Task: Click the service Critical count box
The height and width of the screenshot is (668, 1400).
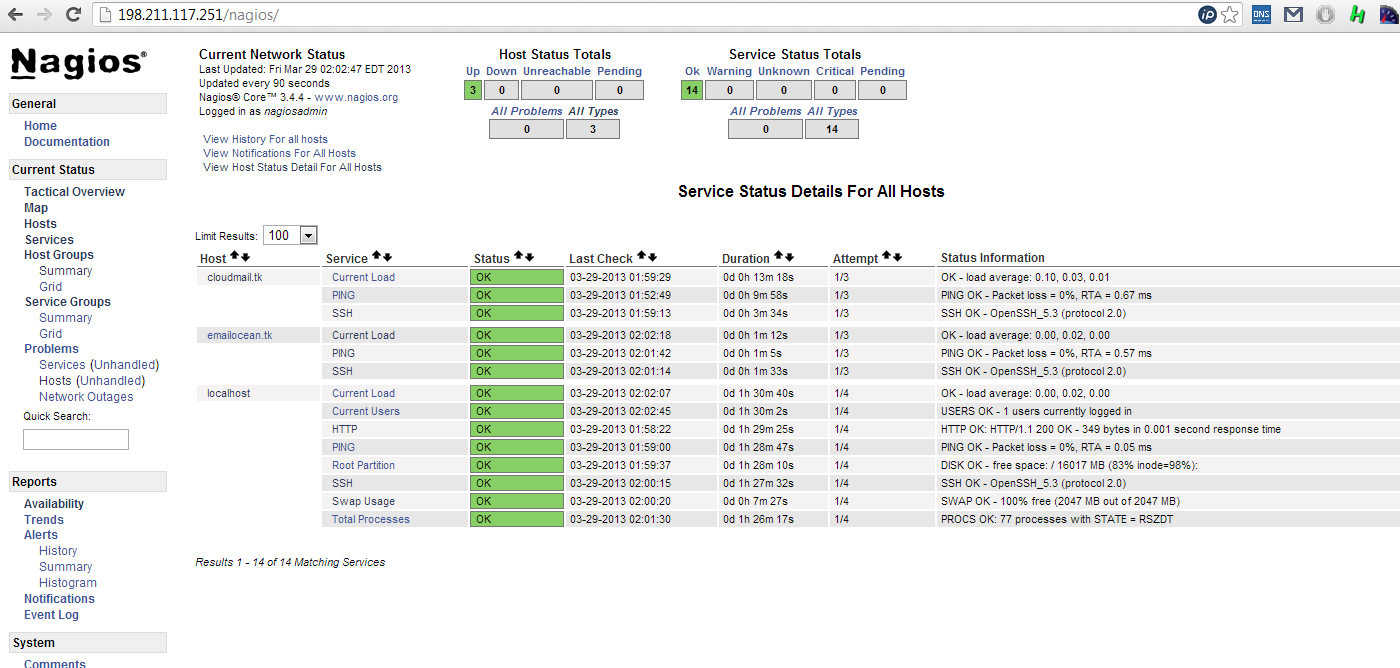Action: [834, 90]
